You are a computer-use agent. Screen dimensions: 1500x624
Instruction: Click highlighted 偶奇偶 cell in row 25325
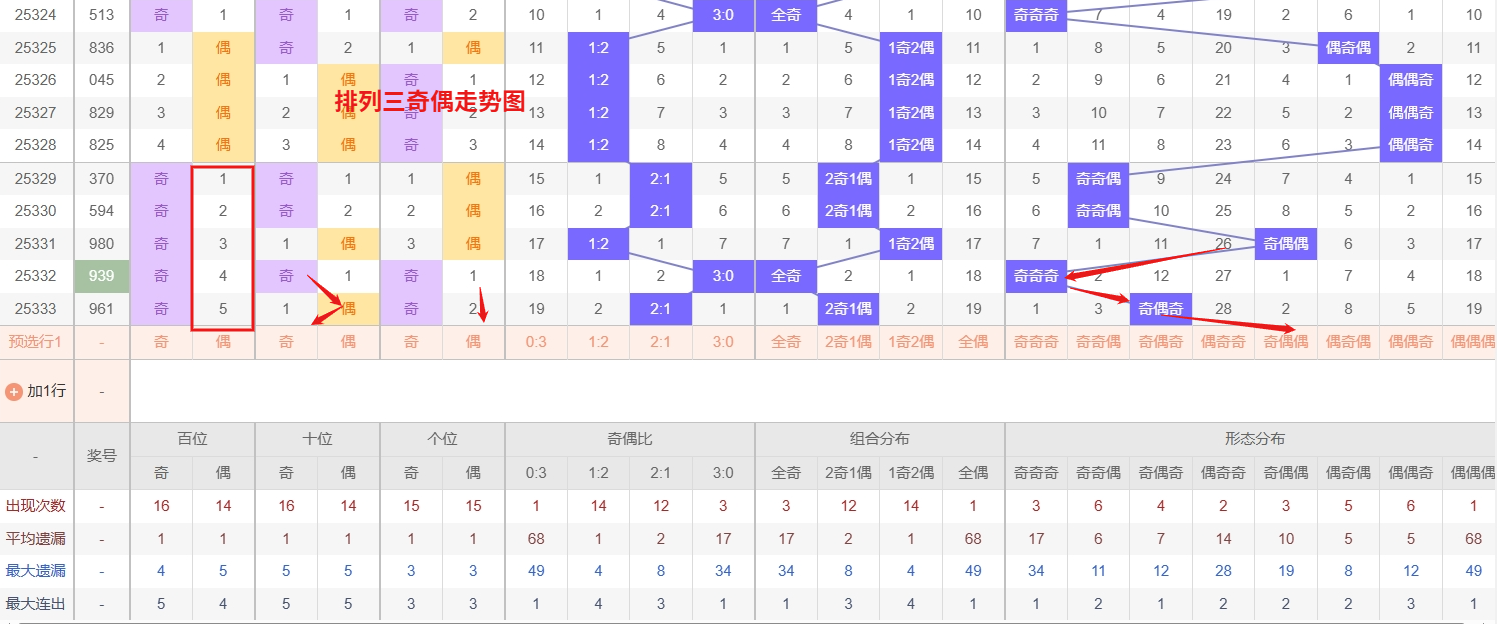[1348, 48]
